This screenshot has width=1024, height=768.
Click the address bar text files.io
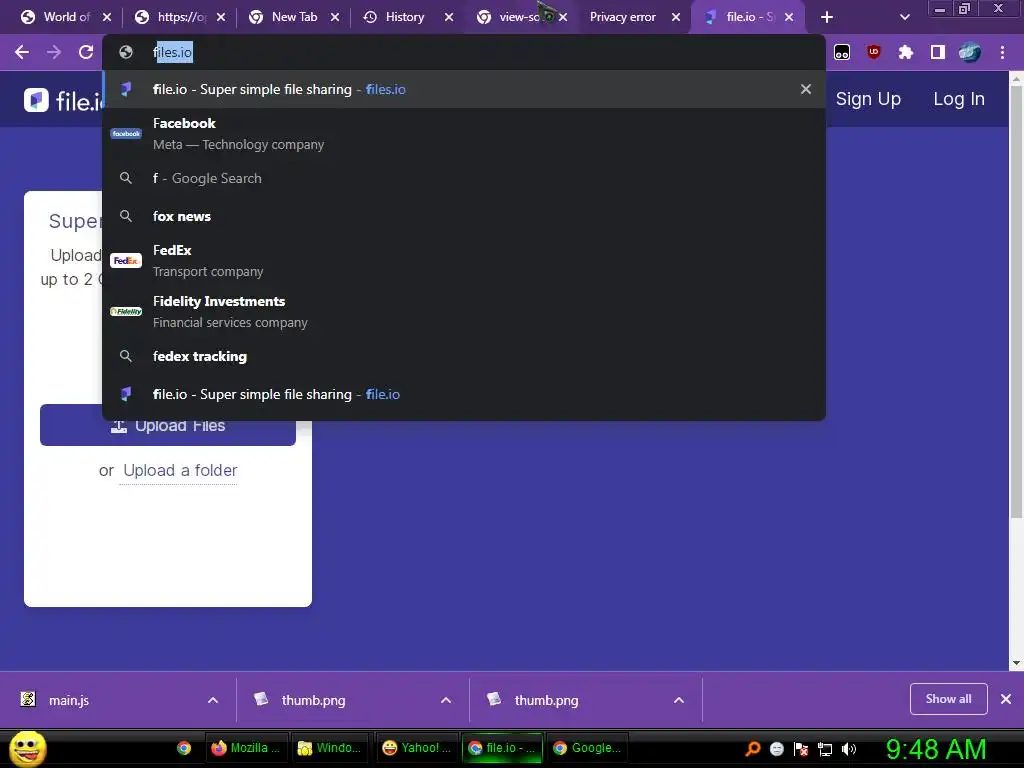click(x=173, y=52)
